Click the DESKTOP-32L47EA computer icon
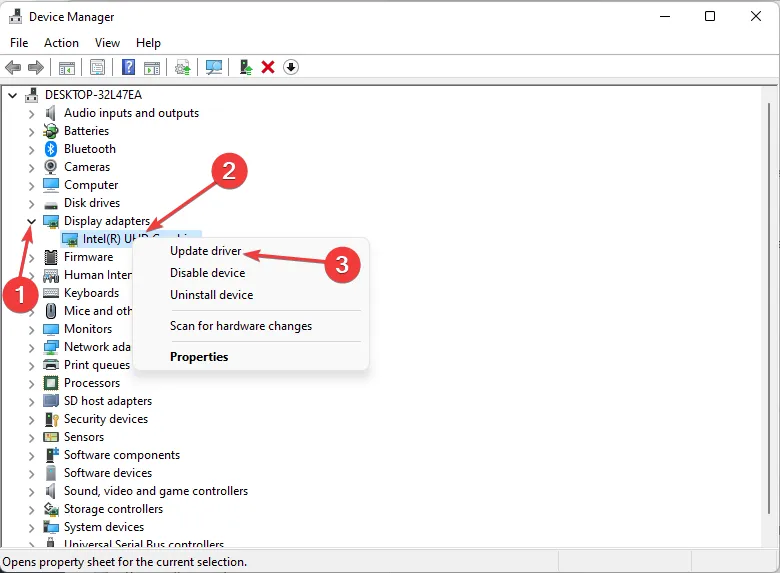780x573 pixels. coord(32,95)
